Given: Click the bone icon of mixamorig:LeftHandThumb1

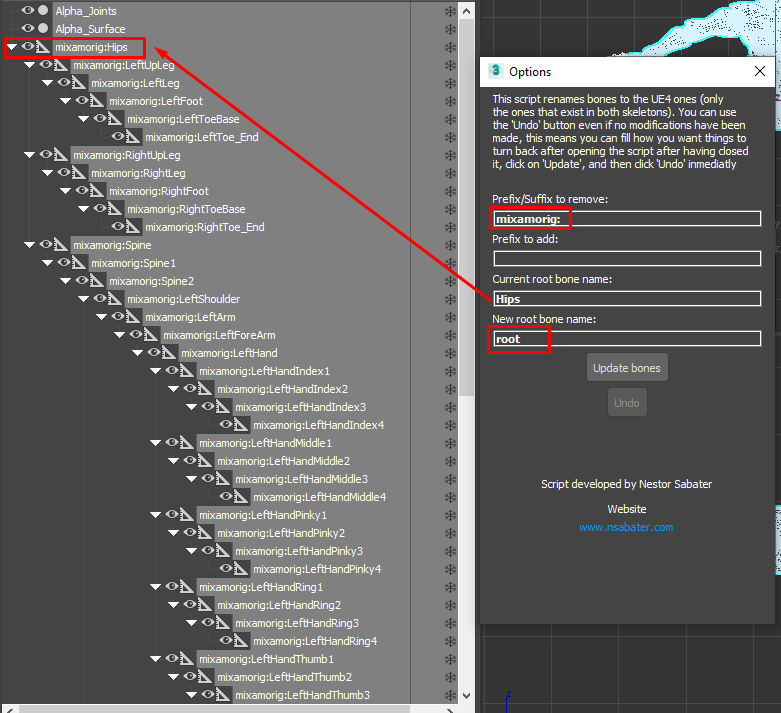Looking at the screenshot, I should pyautogui.click(x=187, y=659).
